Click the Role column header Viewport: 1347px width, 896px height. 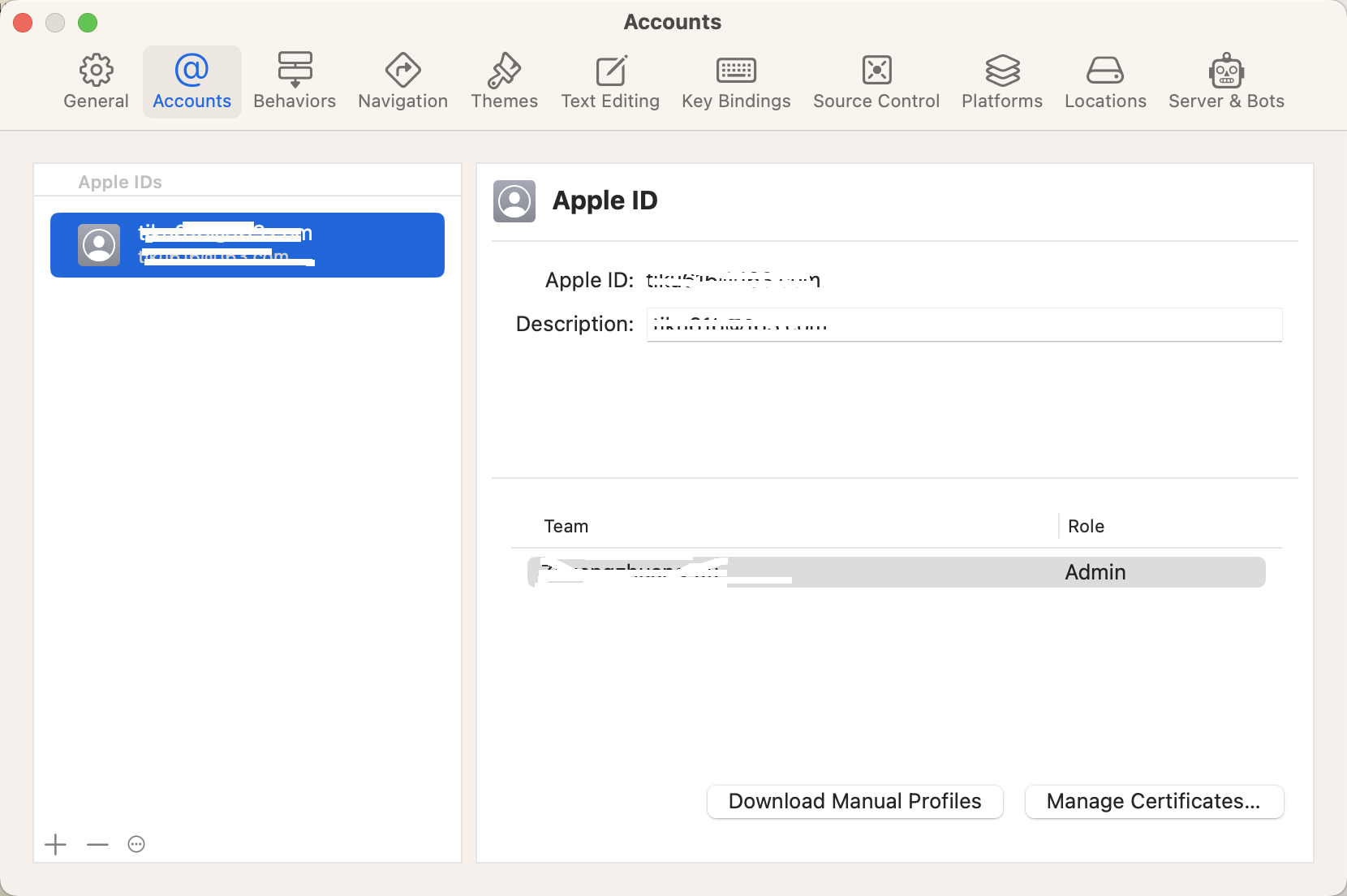(x=1086, y=527)
